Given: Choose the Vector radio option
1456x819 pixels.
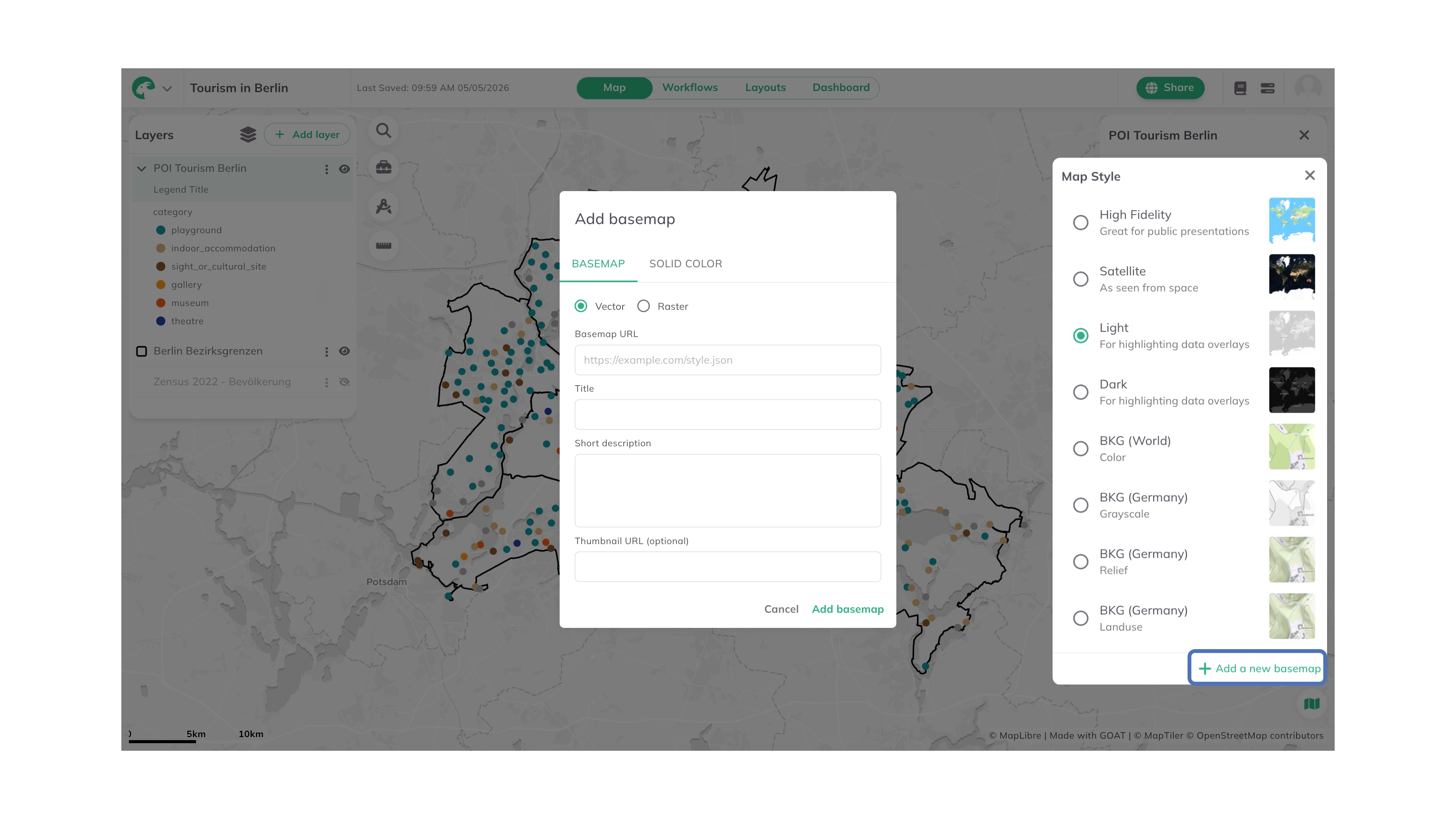Looking at the screenshot, I should tap(581, 306).
